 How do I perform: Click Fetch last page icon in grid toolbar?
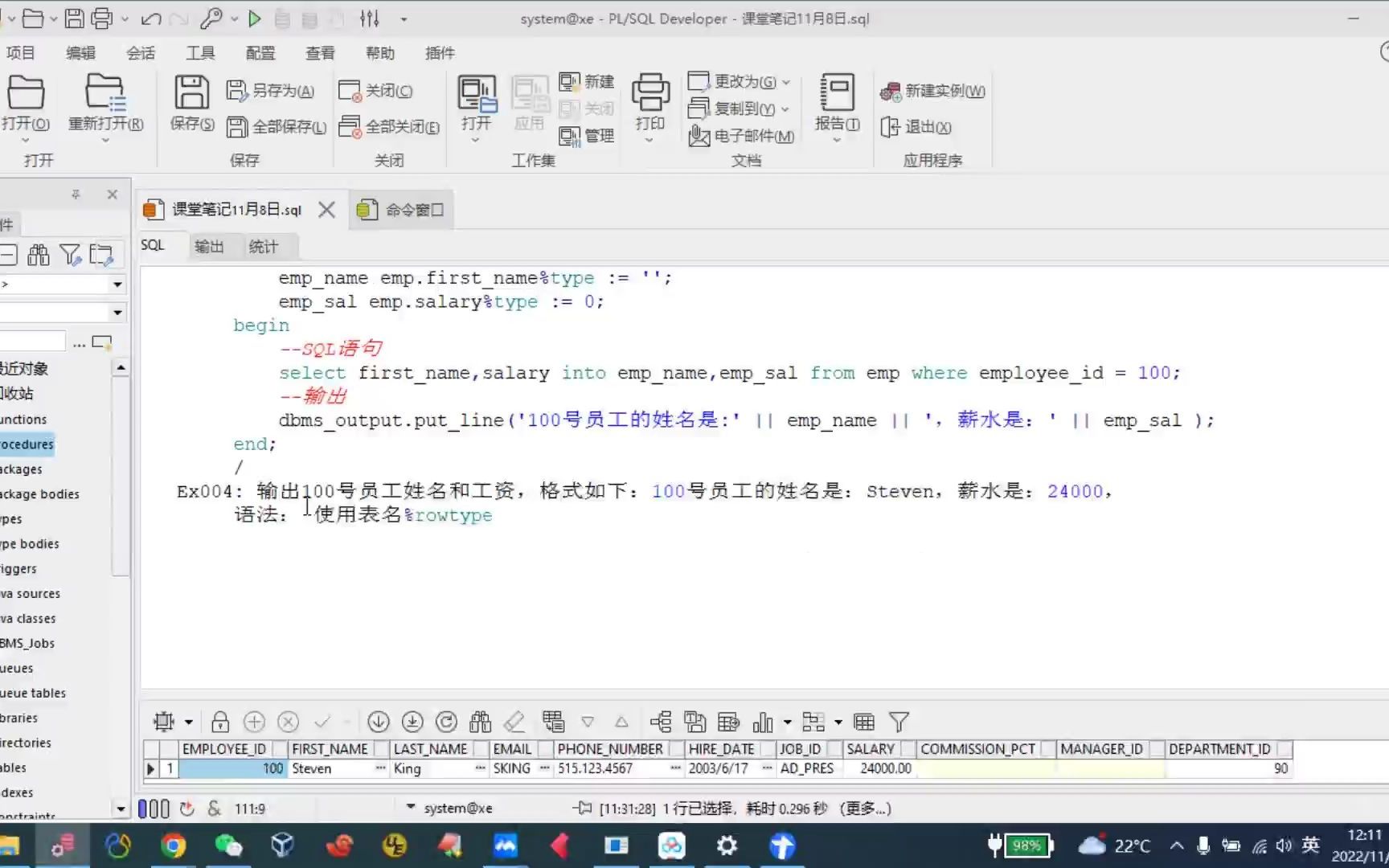point(412,722)
